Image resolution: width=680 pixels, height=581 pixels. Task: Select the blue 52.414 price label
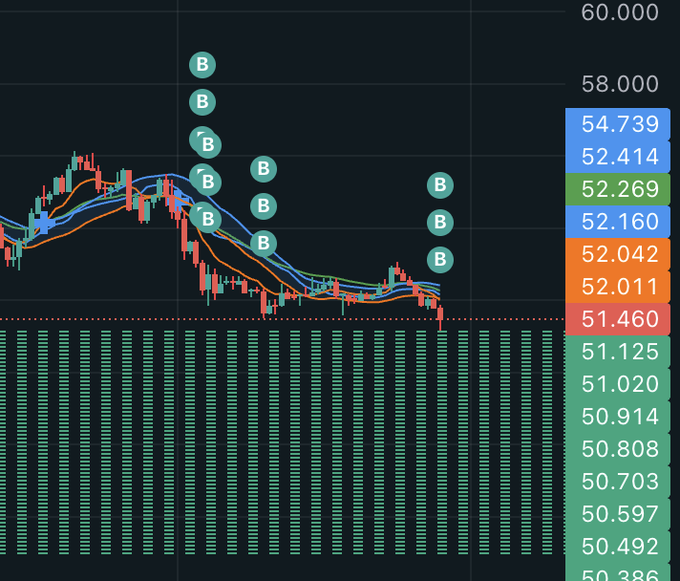(618, 157)
